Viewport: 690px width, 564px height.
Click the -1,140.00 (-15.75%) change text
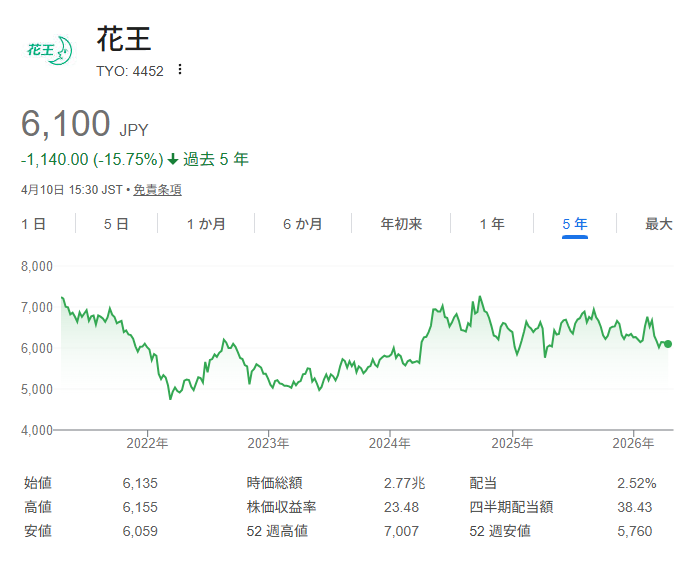click(92, 159)
